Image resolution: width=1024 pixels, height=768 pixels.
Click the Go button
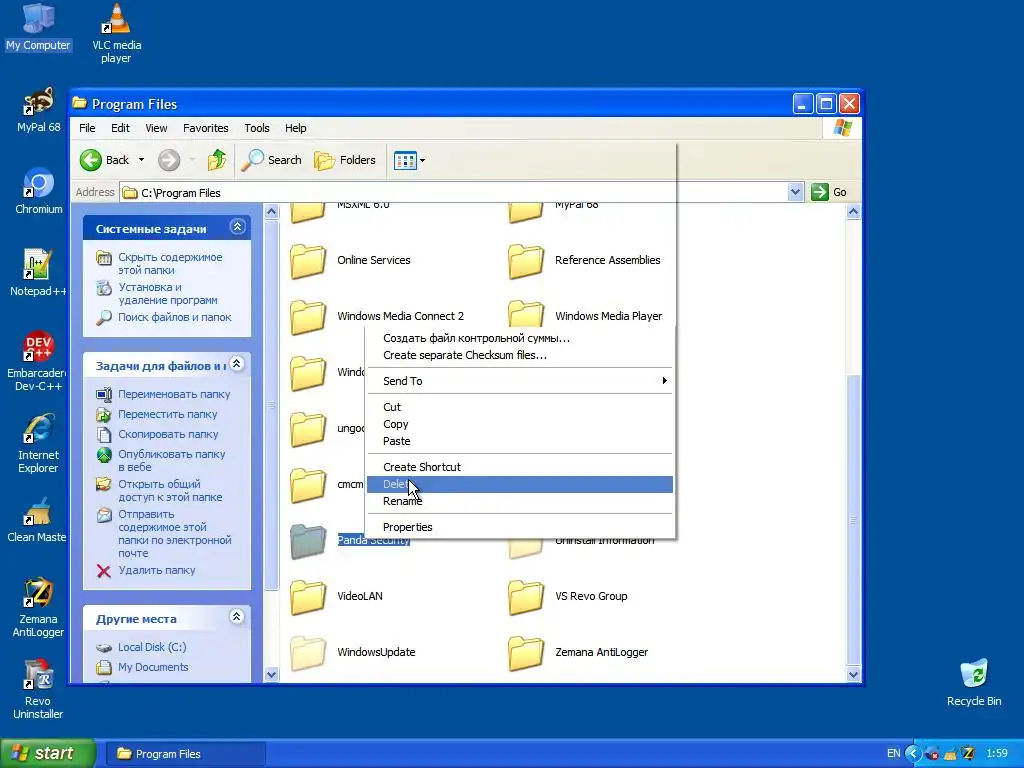pos(829,192)
